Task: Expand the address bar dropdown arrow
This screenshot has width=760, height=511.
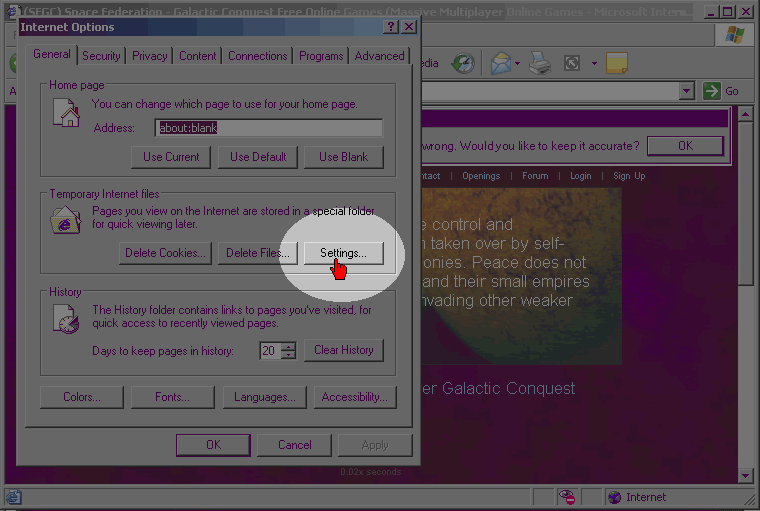Action: pos(686,91)
